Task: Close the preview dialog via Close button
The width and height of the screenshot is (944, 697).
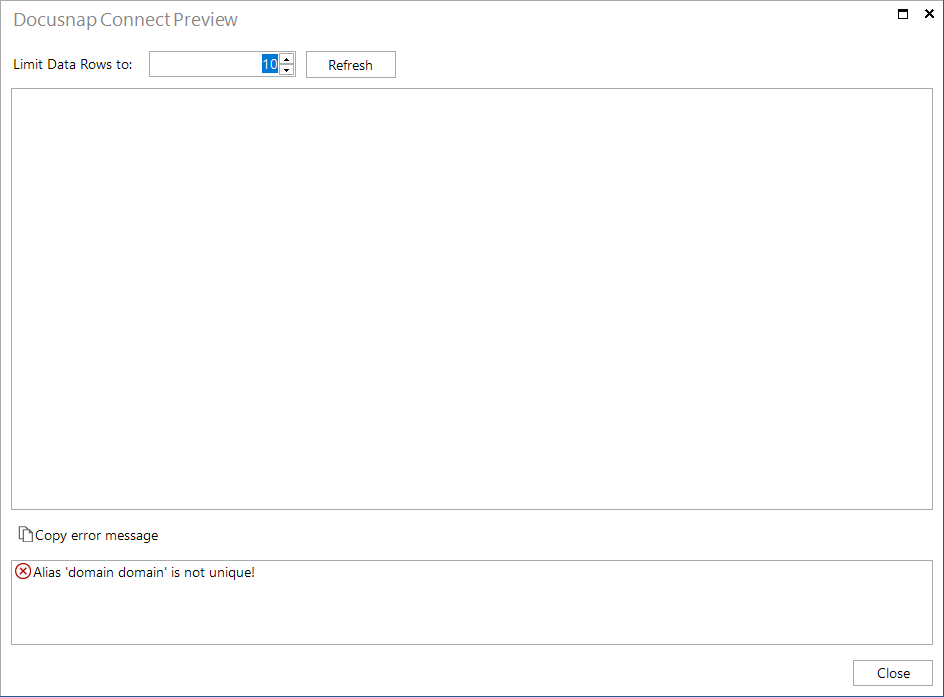Action: (893, 673)
